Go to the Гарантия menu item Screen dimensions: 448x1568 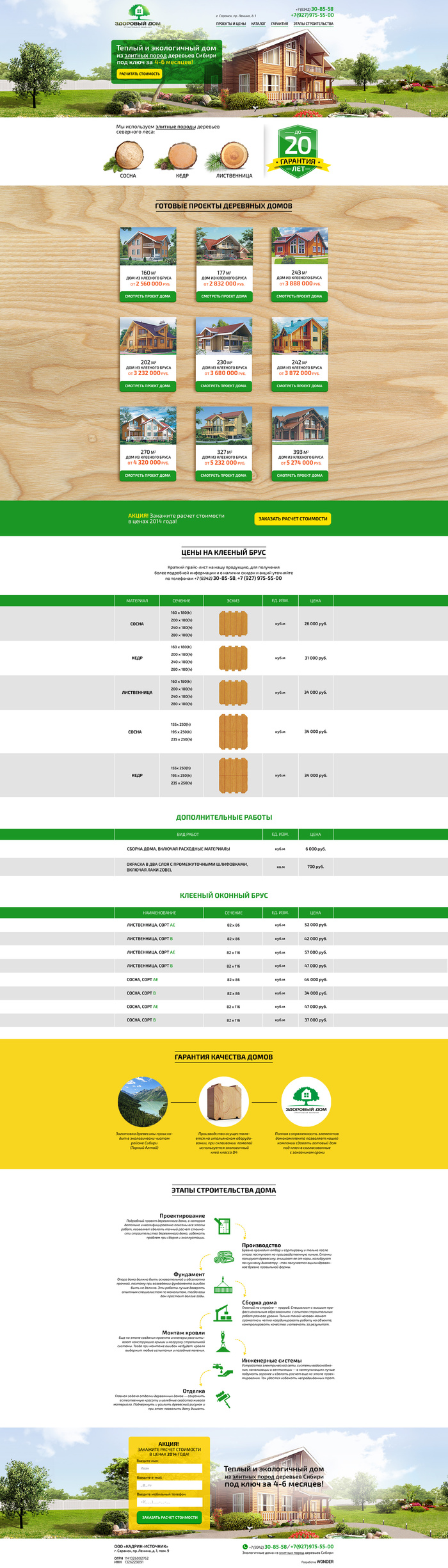280,24
